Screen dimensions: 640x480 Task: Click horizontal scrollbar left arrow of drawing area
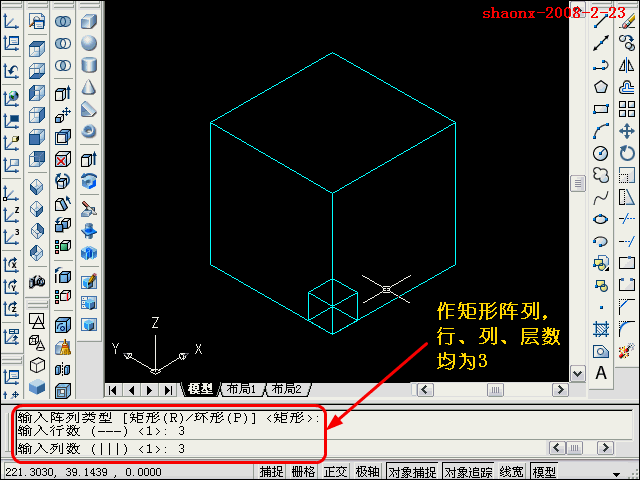(x=424, y=390)
